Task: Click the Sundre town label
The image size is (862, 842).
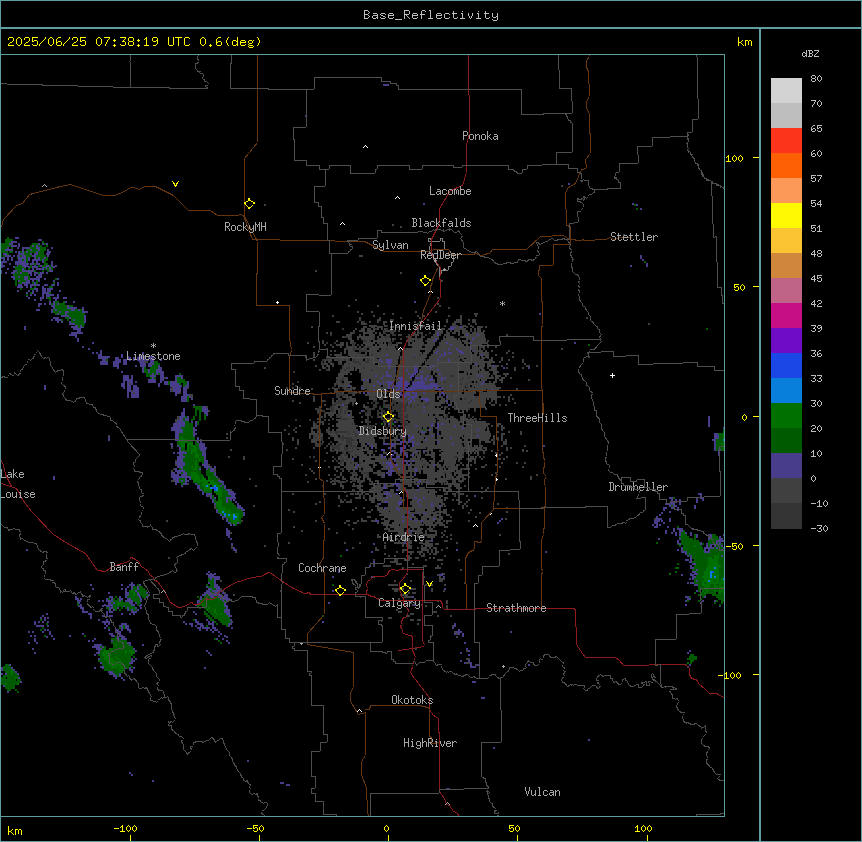Action: tap(292, 391)
